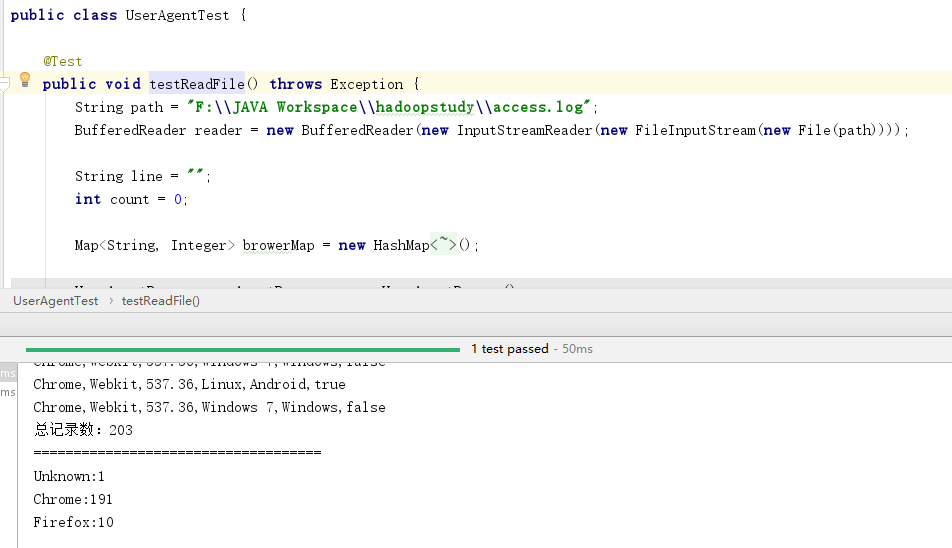Viewport: 952px width, 548px height.
Task: Select the upper 'ms' test tree entry
Action: point(8,373)
